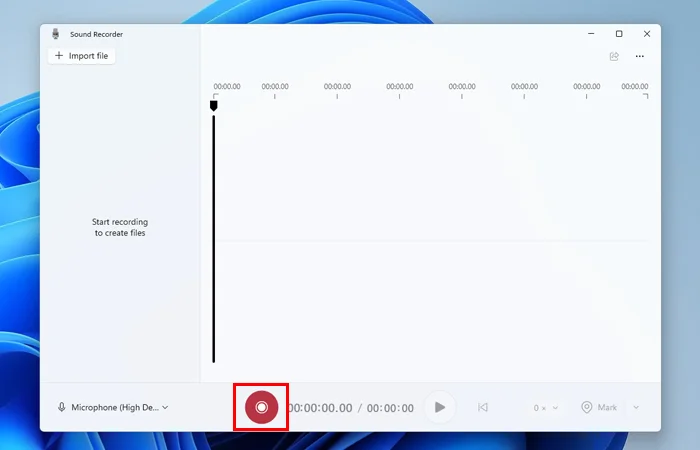Viewport: 700px width, 450px height.
Task: Click the total duration 00:00:00 display
Action: click(x=390, y=408)
